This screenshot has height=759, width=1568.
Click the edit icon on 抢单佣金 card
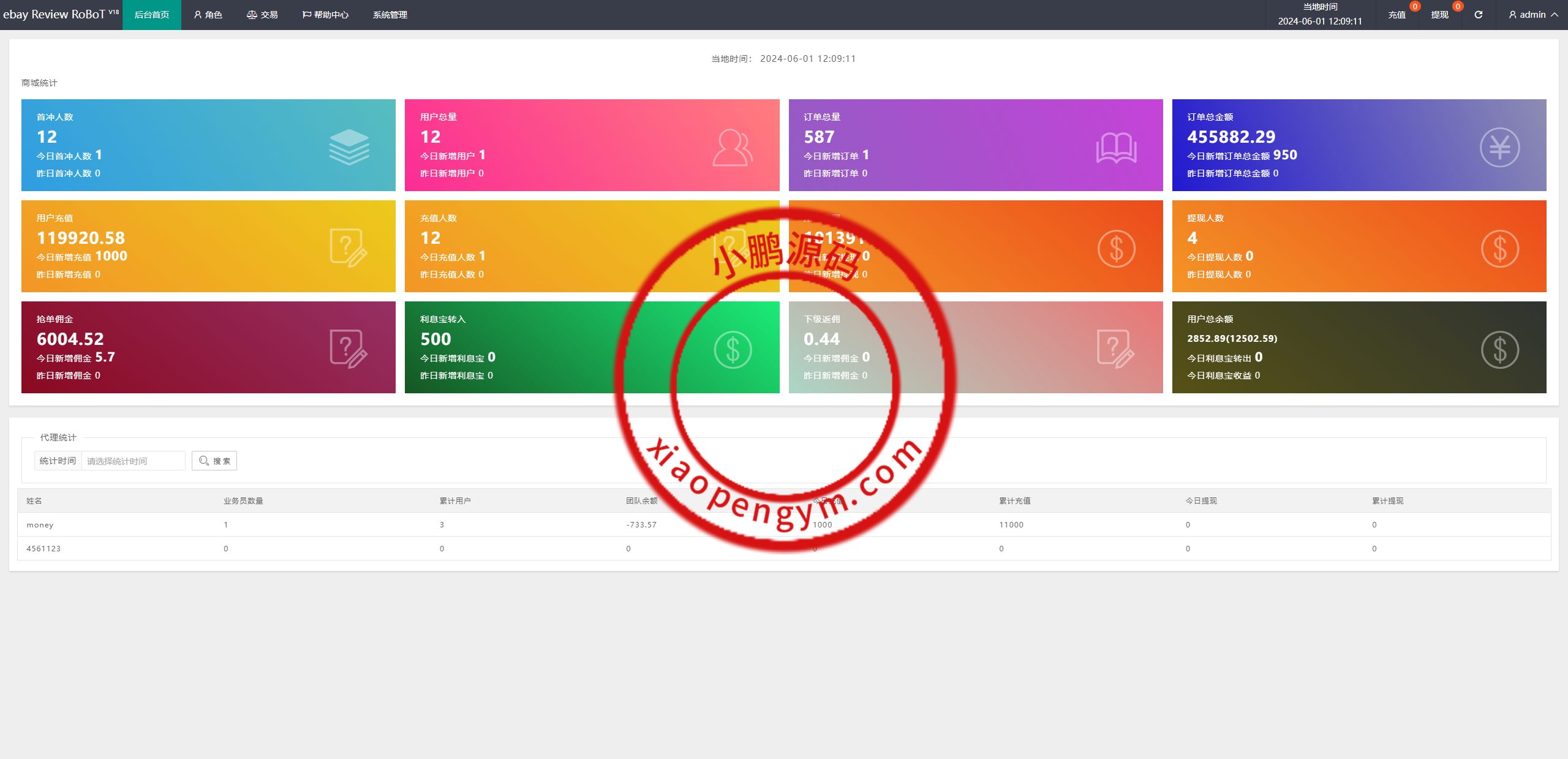pyautogui.click(x=349, y=349)
